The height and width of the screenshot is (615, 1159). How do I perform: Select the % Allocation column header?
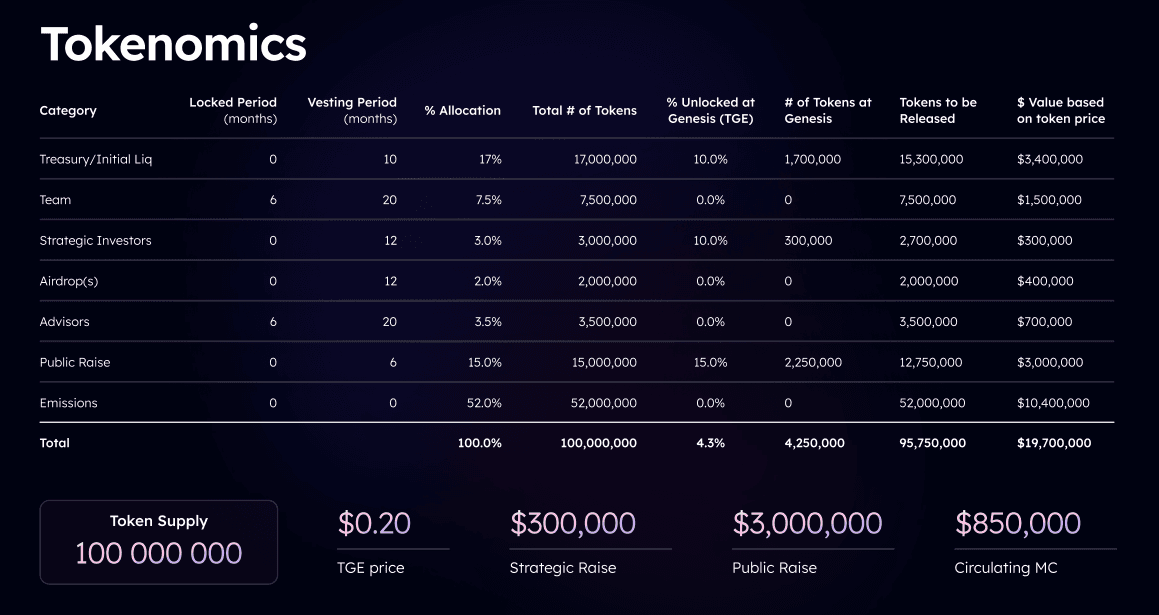tap(462, 110)
